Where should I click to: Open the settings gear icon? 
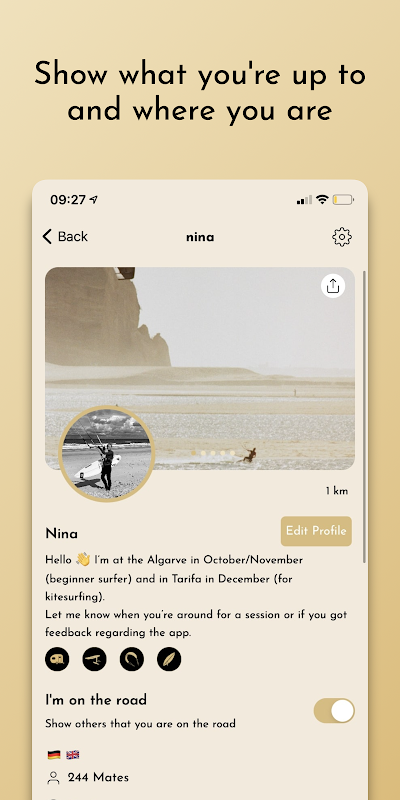342,237
